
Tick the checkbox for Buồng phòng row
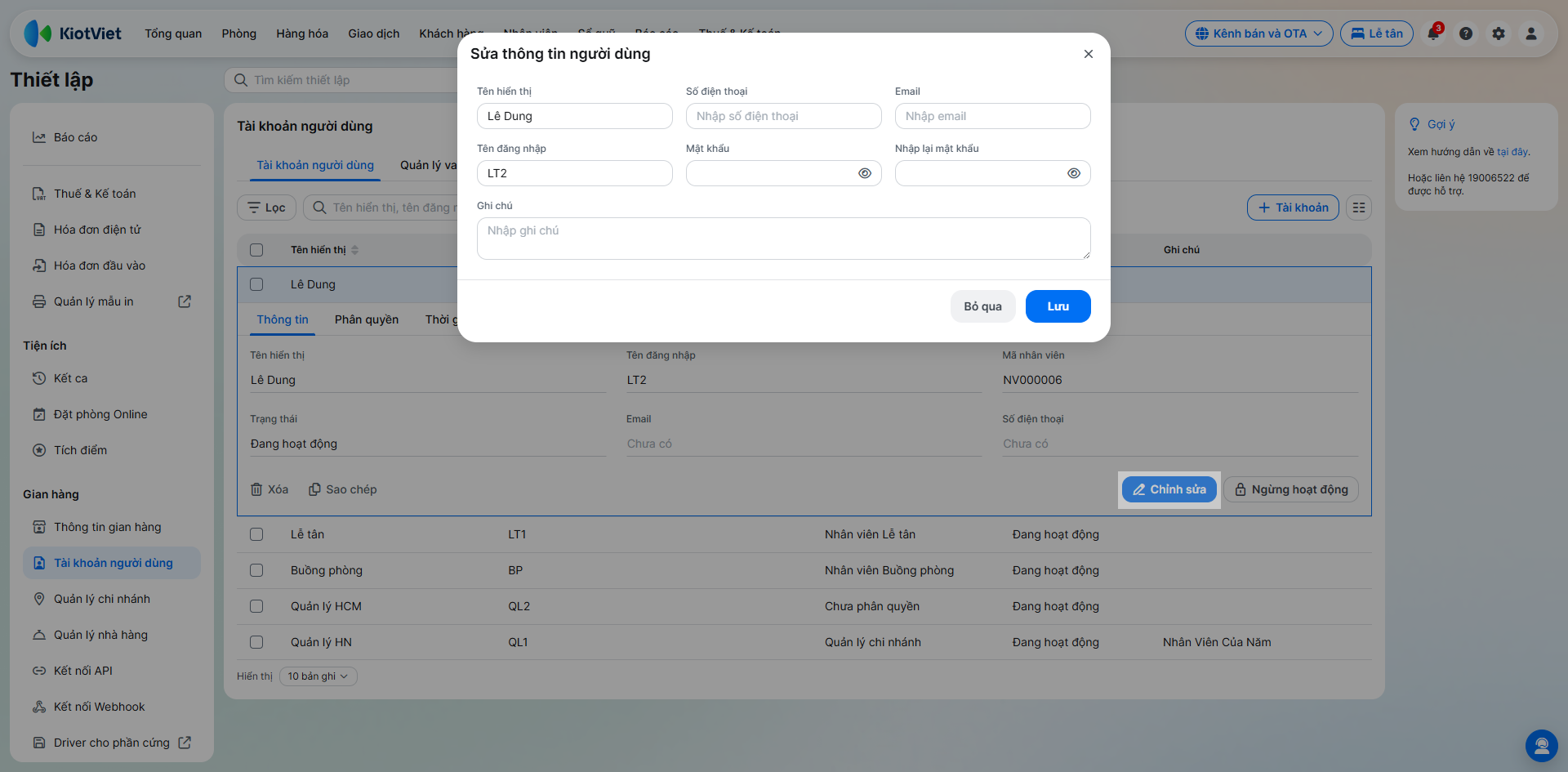tap(256, 570)
